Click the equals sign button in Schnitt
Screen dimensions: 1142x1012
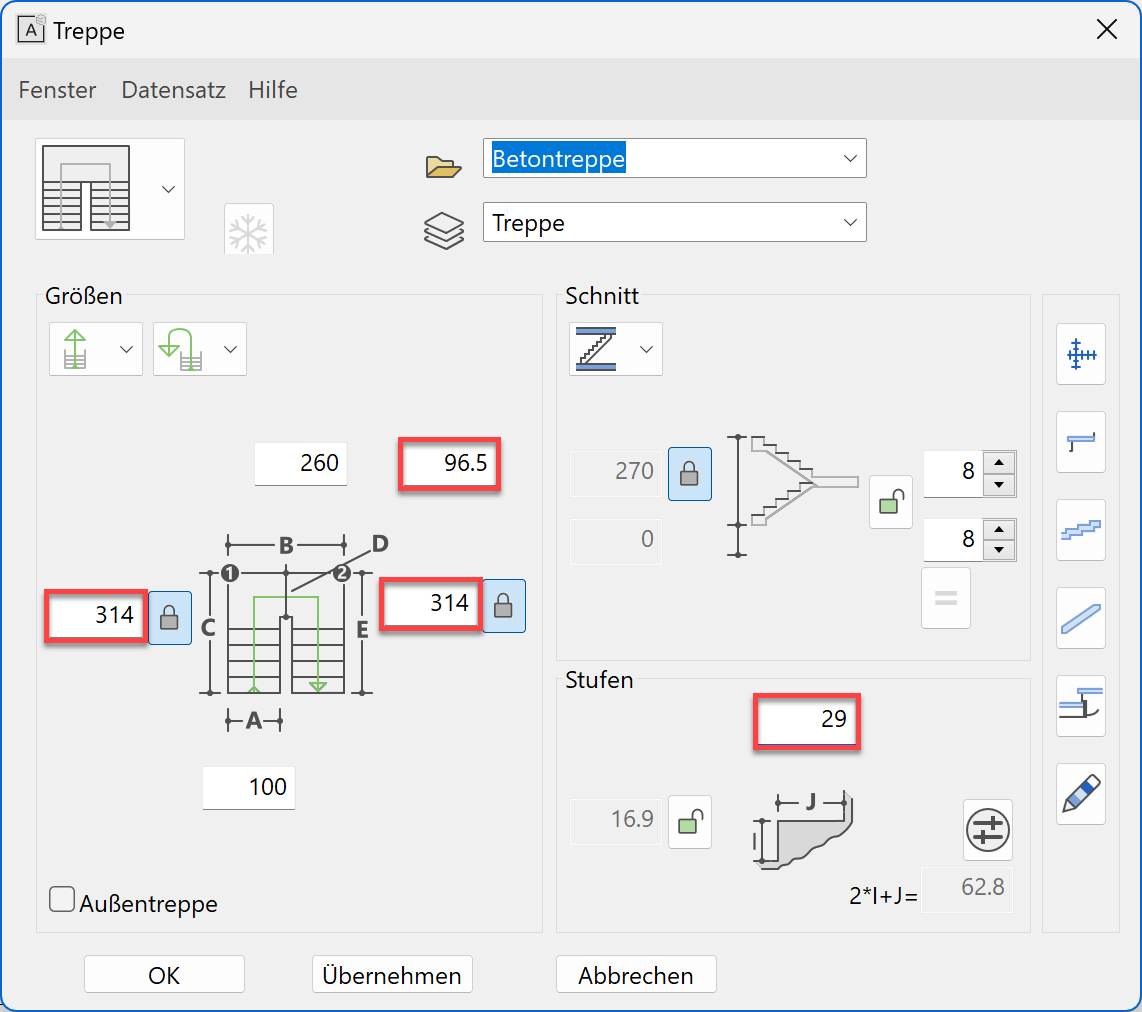click(x=945, y=598)
